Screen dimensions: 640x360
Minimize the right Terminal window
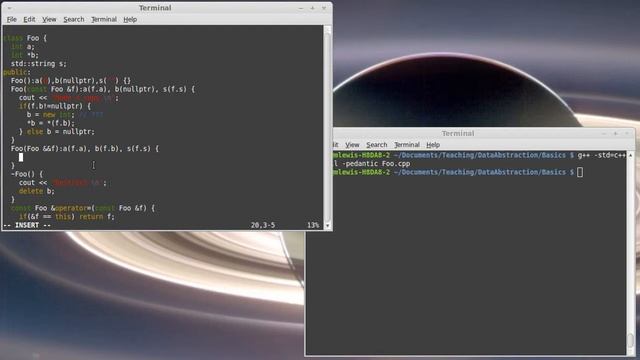604,133
